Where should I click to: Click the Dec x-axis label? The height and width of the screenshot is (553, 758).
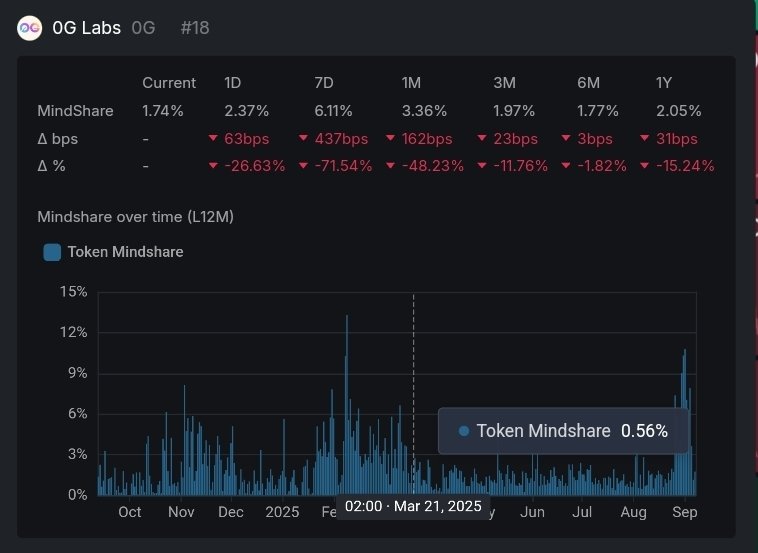pyautogui.click(x=231, y=512)
